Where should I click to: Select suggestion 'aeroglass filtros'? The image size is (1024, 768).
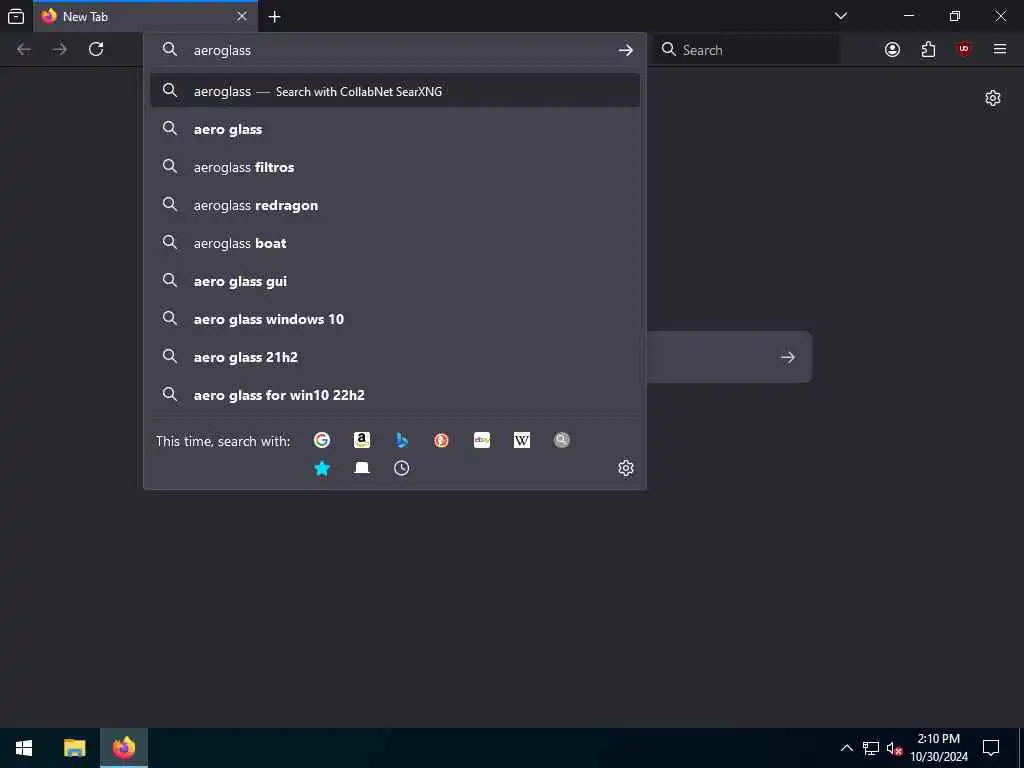point(394,167)
